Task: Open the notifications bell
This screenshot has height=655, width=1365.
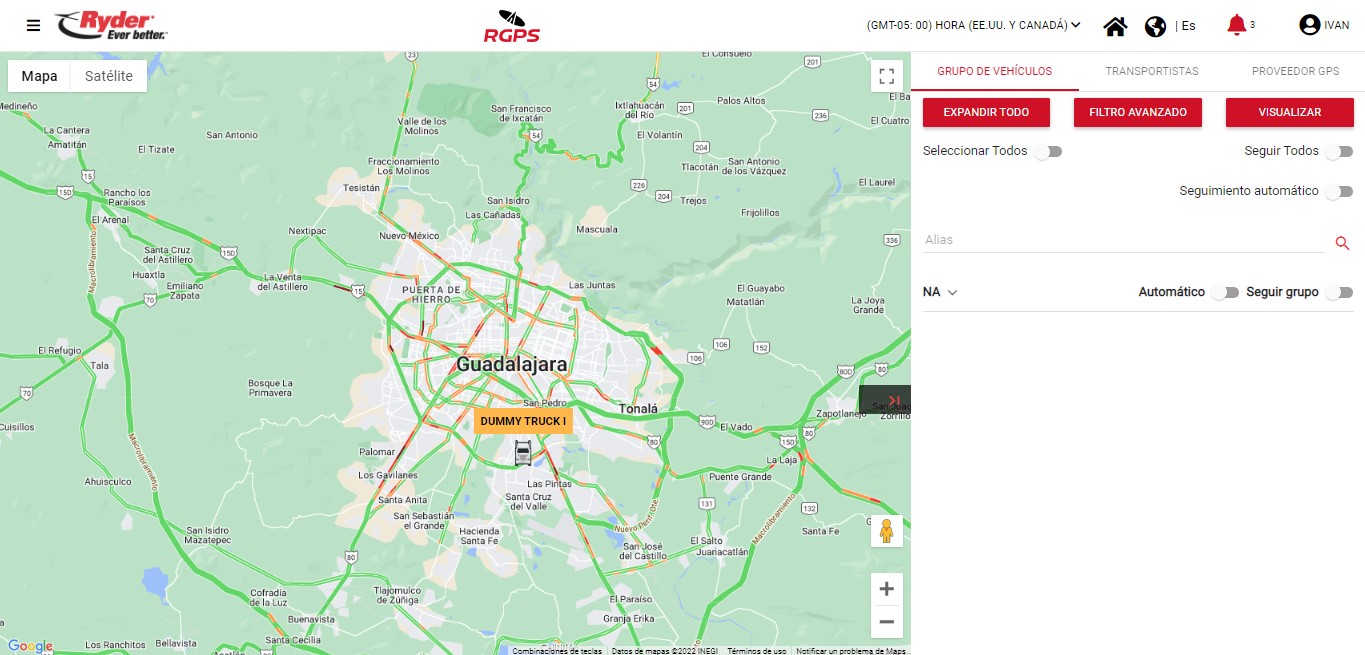Action: click(1237, 26)
